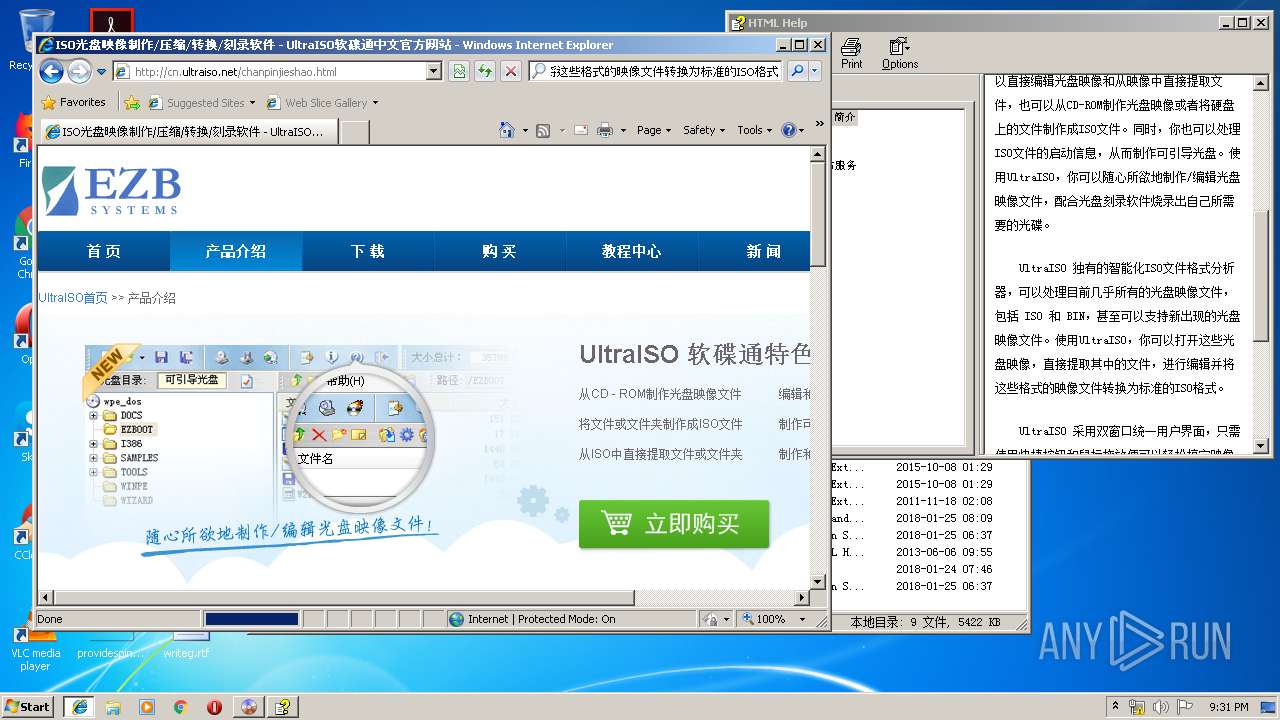Open the 首页 navigation tab
Viewport: 1280px width, 720px height.
click(x=104, y=251)
